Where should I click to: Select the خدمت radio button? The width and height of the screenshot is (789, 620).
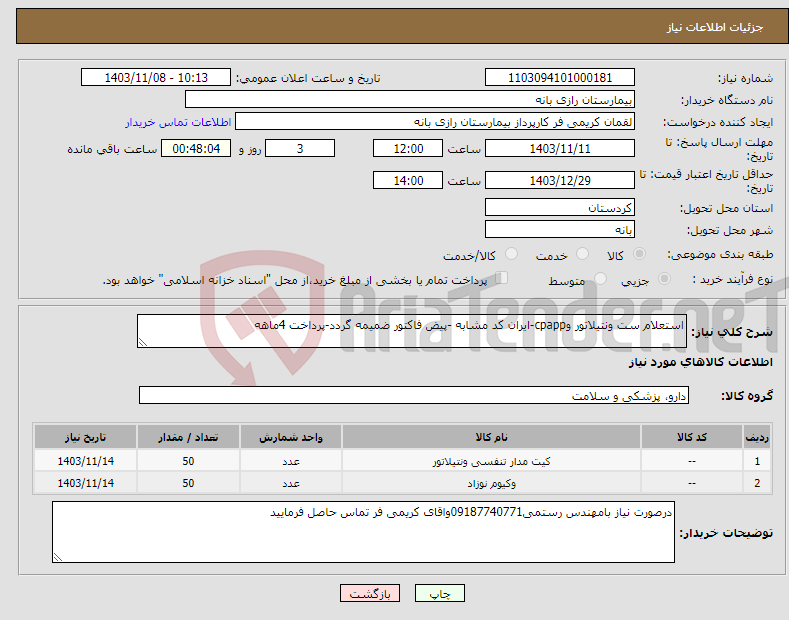pos(582,254)
